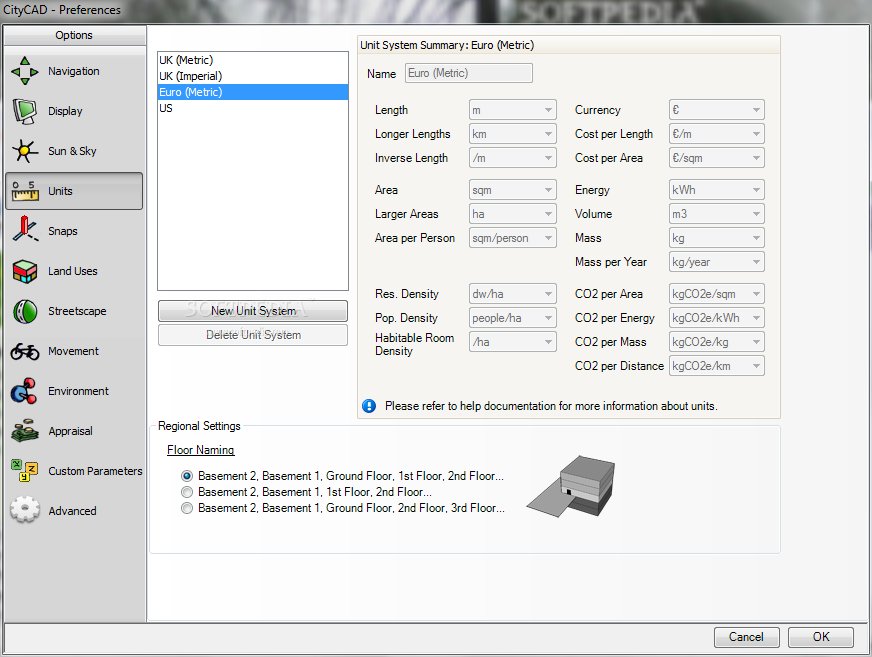Click the New Unit System button
The height and width of the screenshot is (657, 872).
(x=253, y=311)
